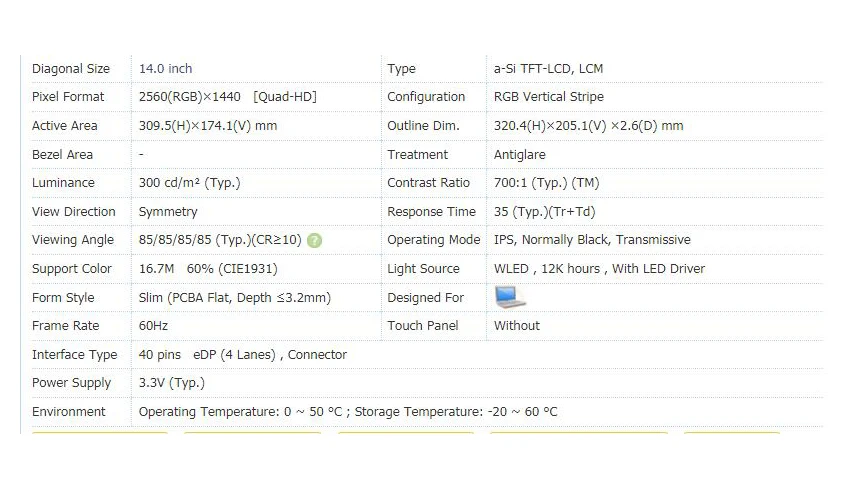The width and height of the screenshot is (853, 480).
Task: Select the 'Symmetry' view direction value
Action: click(x=168, y=212)
